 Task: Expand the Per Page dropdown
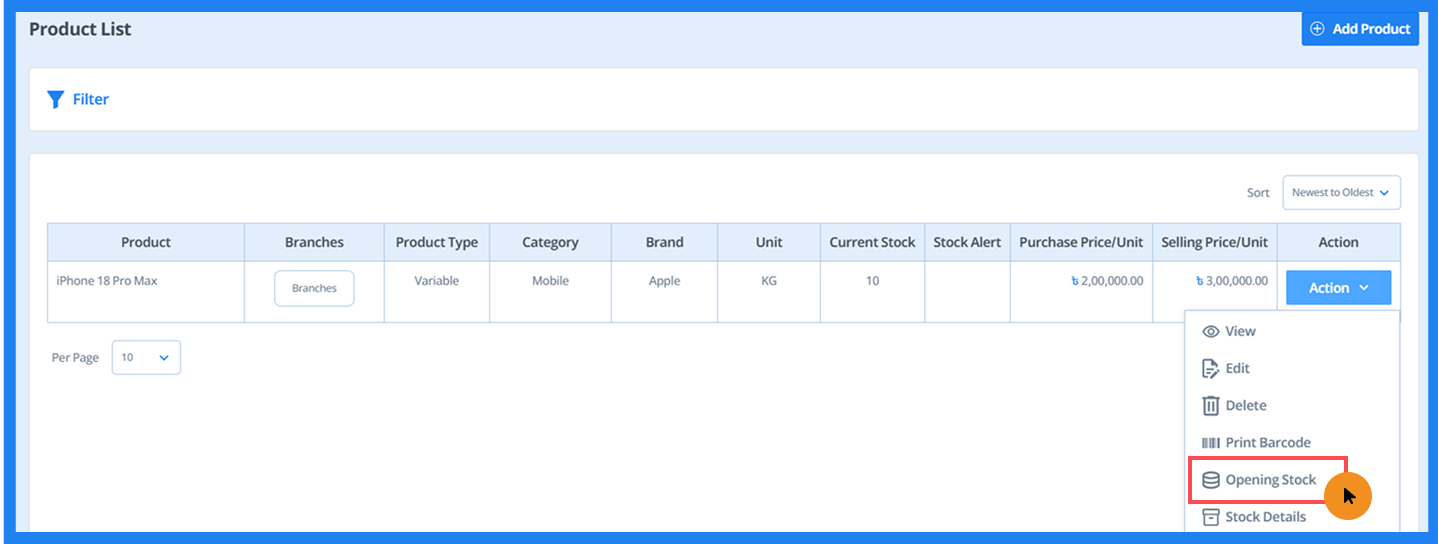pyautogui.click(x=146, y=357)
